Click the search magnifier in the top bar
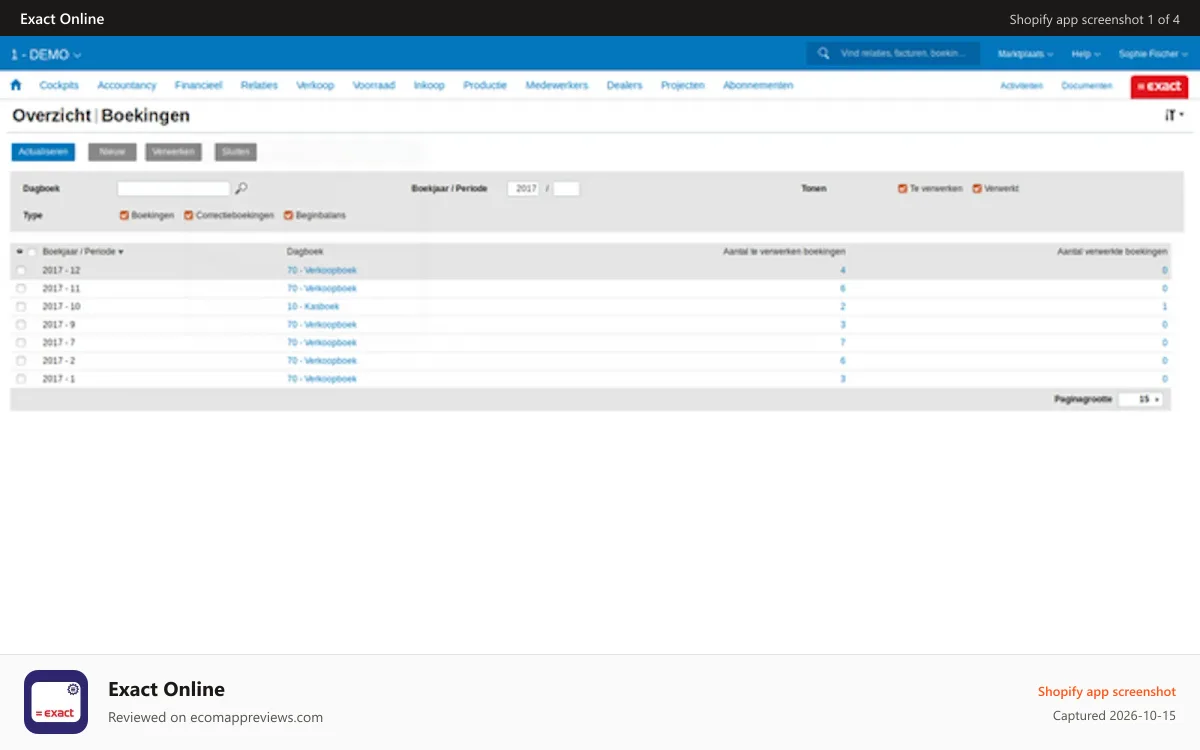 pos(823,54)
